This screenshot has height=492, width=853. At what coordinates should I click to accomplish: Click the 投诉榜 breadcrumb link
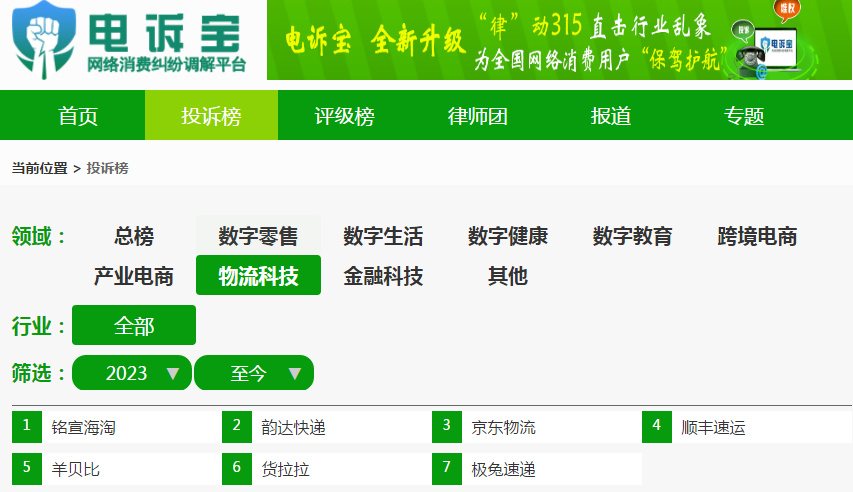[x=108, y=168]
